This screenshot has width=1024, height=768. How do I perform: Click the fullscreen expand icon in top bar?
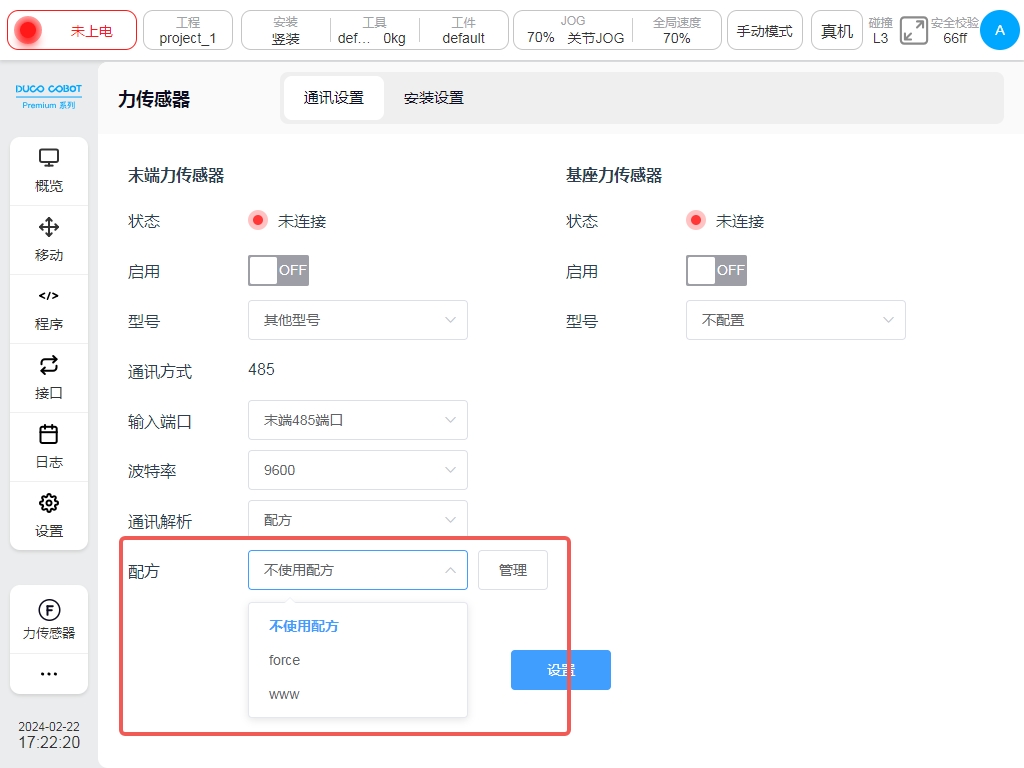(x=913, y=30)
